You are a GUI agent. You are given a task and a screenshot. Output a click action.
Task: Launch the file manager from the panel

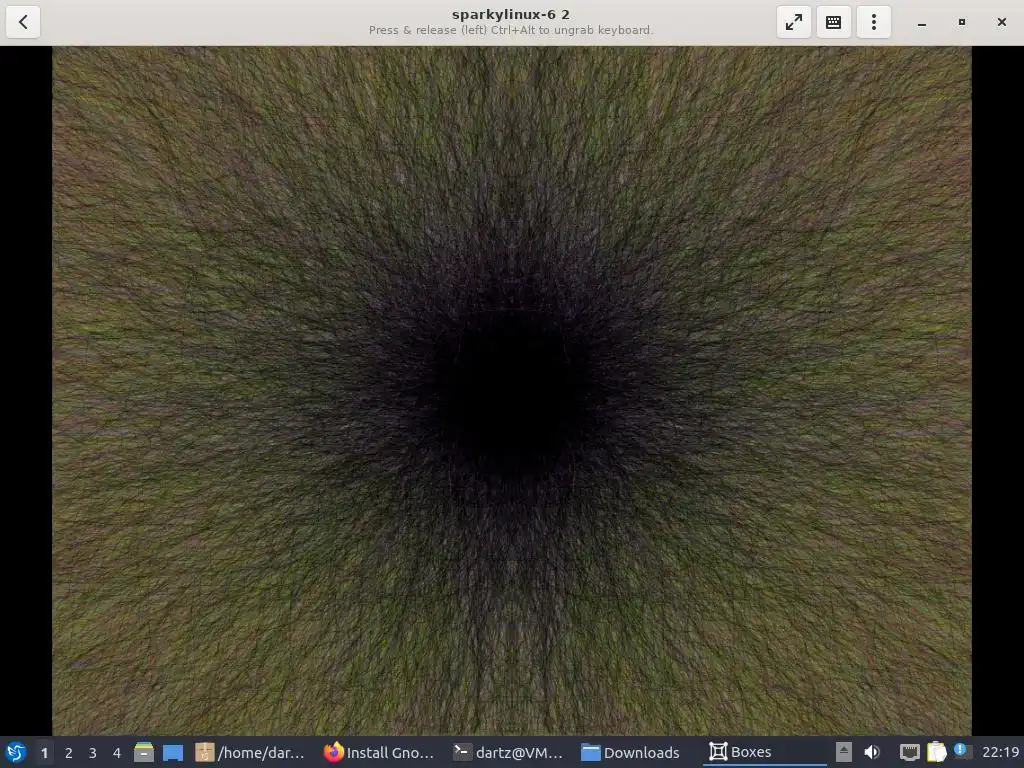coord(144,752)
